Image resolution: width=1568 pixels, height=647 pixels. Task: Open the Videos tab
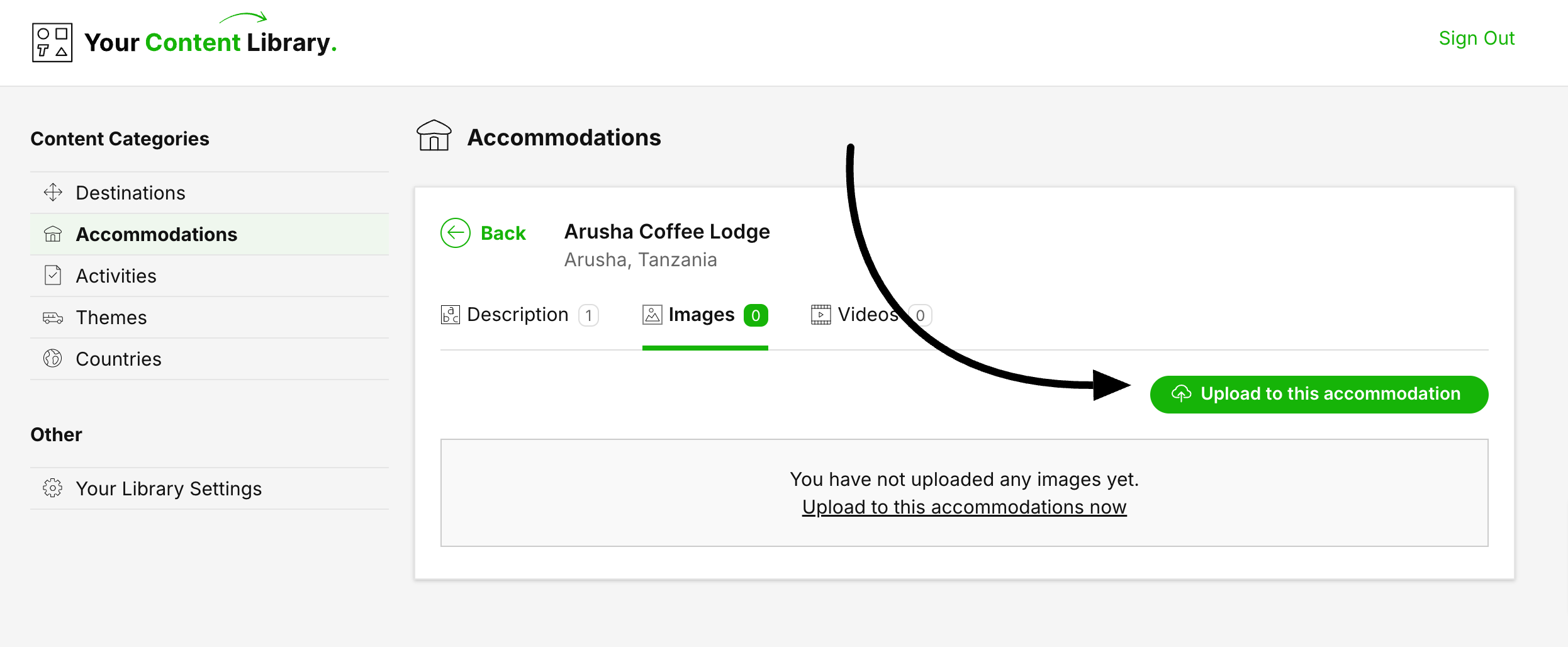pos(867,315)
